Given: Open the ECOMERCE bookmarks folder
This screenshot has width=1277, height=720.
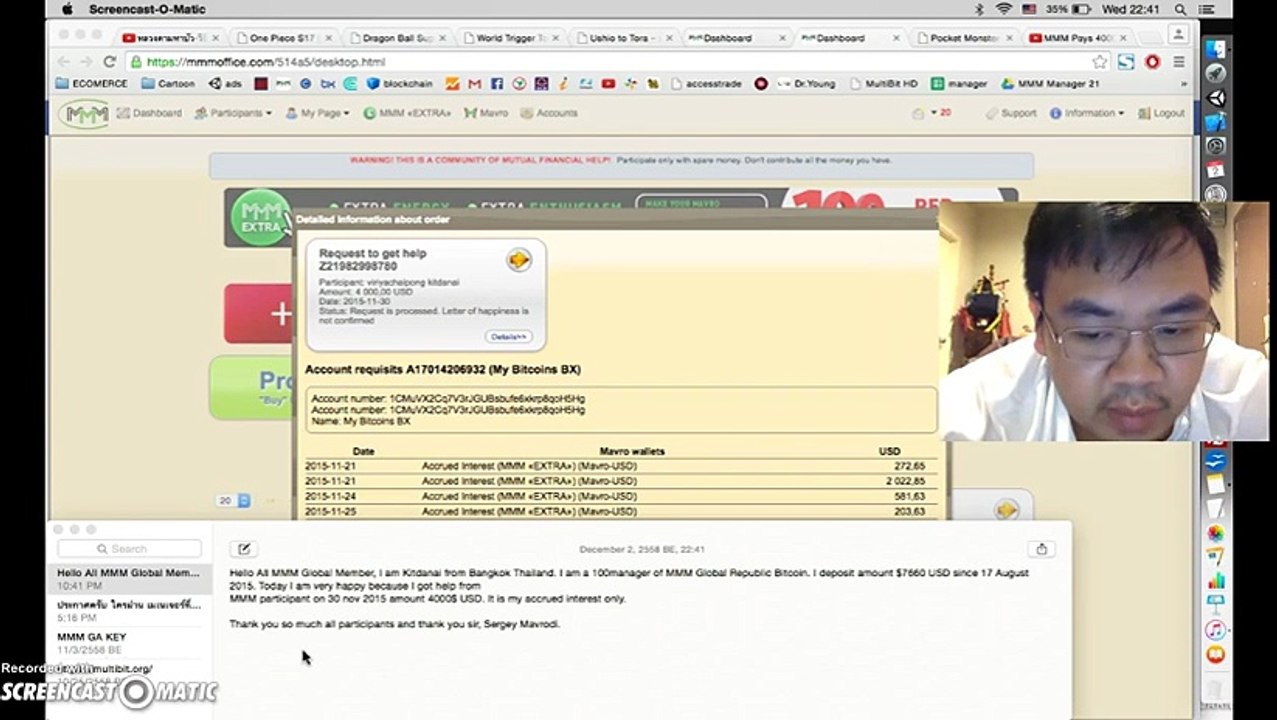Looking at the screenshot, I should (92, 84).
